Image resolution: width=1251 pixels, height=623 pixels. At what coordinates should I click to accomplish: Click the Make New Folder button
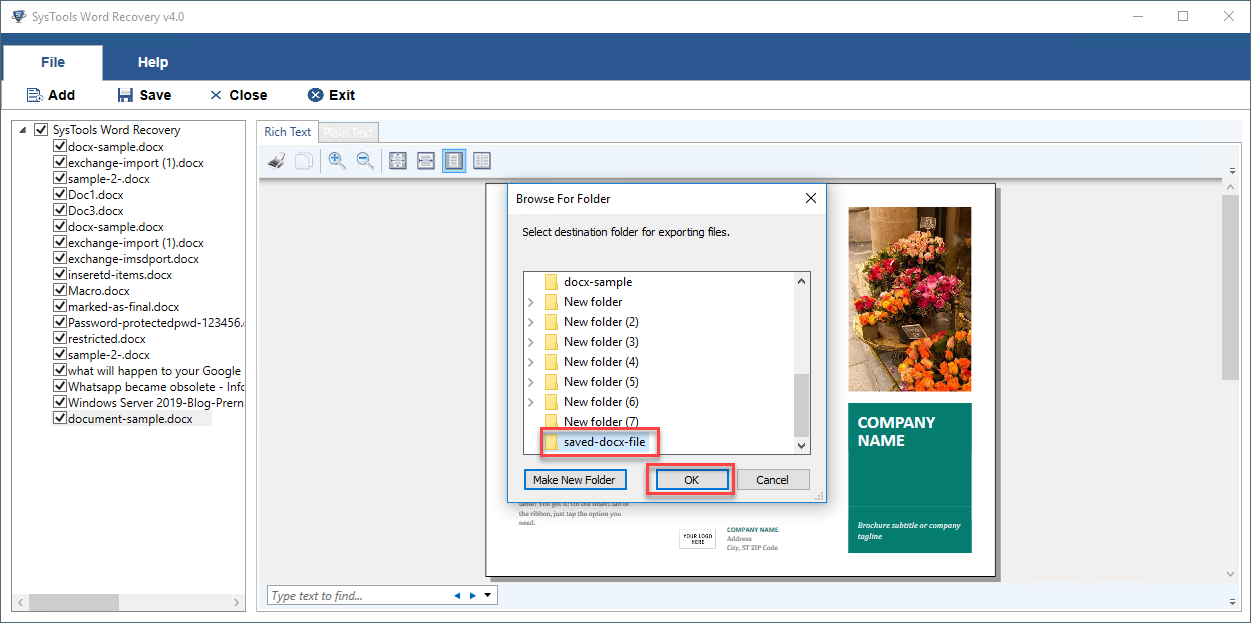click(575, 480)
